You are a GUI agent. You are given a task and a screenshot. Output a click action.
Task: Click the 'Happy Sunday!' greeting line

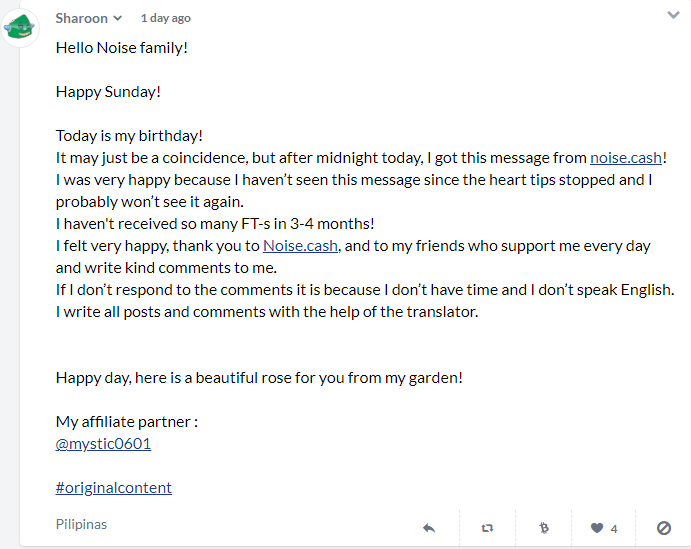(x=108, y=92)
